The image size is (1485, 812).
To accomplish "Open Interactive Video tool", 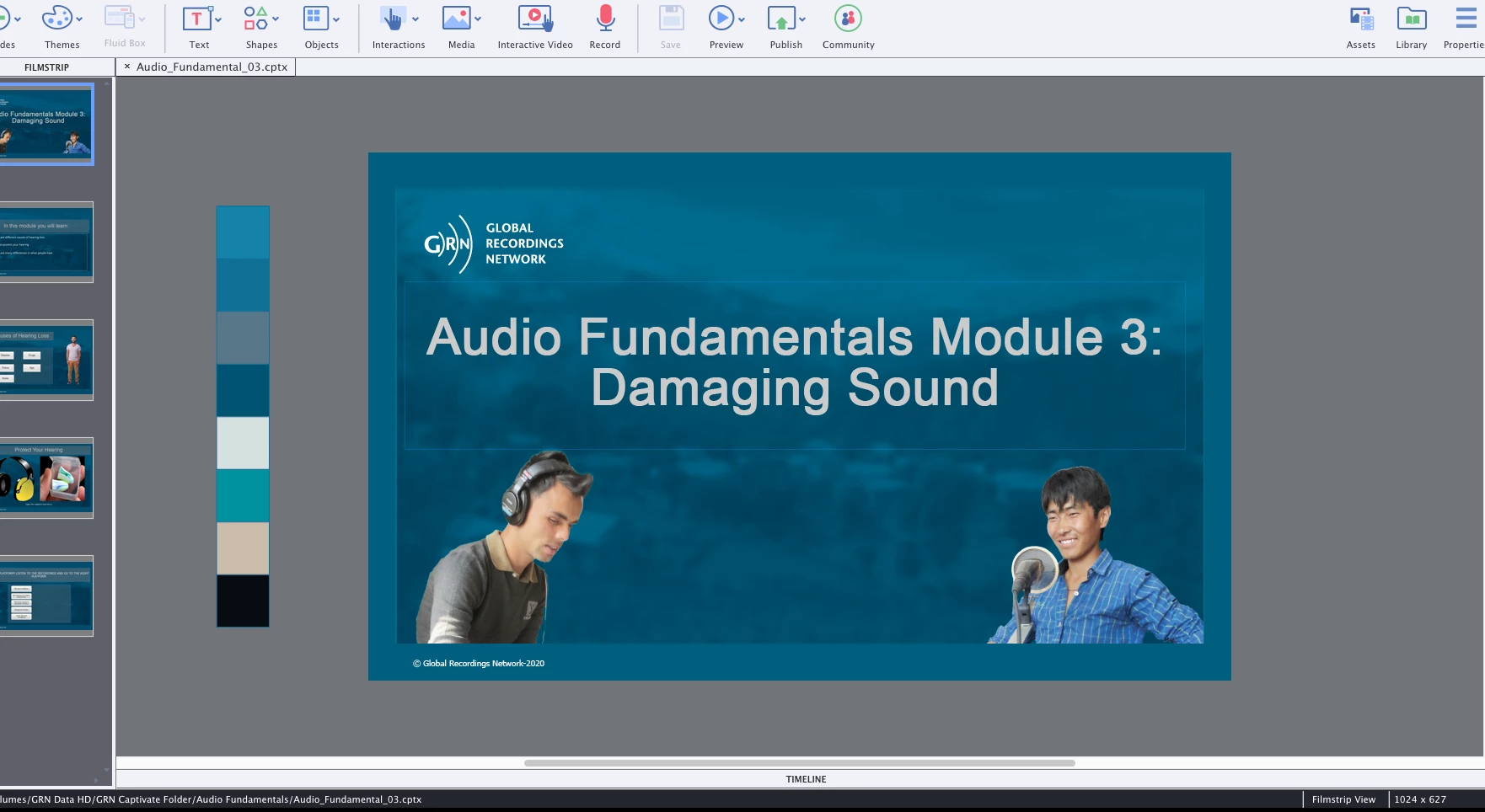I will pyautogui.click(x=534, y=19).
